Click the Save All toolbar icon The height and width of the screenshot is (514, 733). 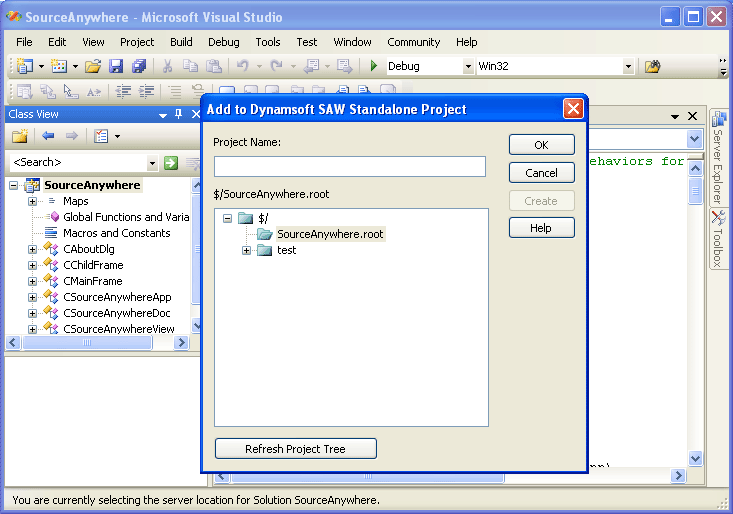139,66
